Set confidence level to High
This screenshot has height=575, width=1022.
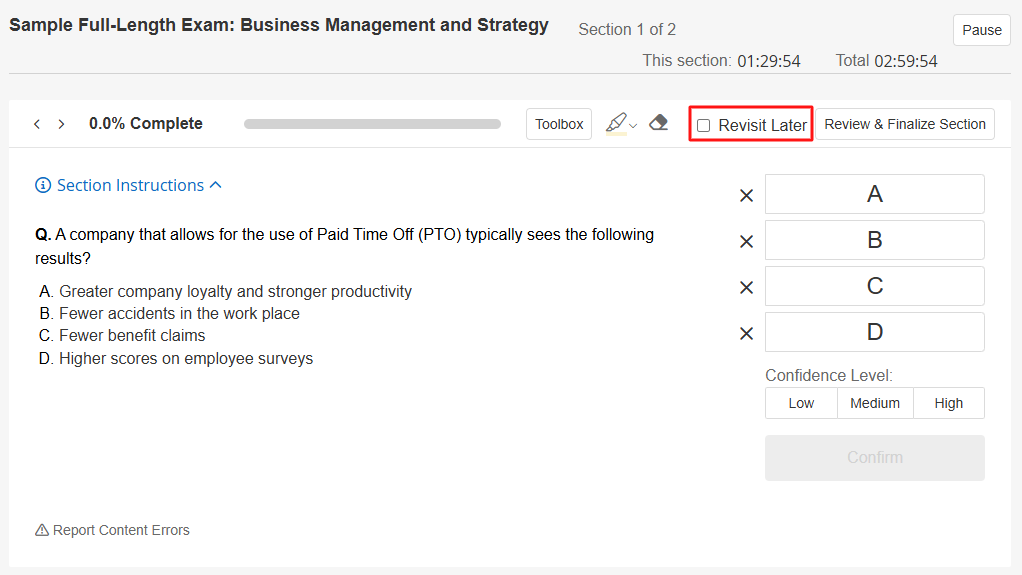pyautogui.click(x=949, y=403)
